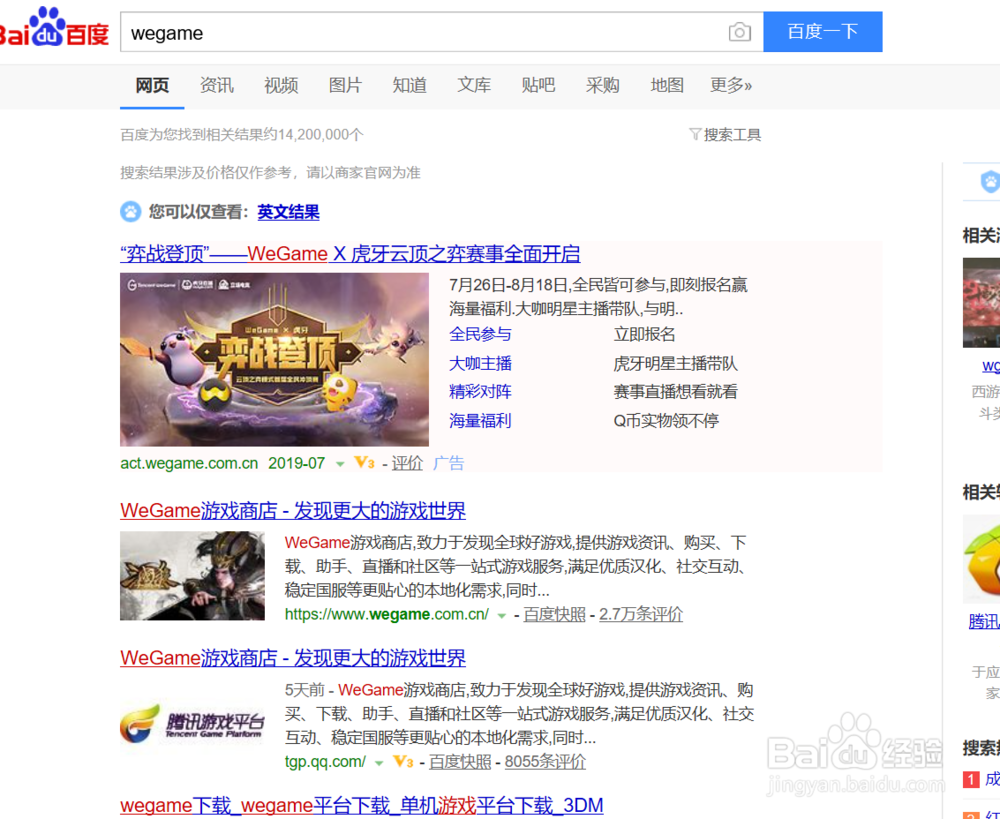Click the tgp.qq.com/ URL

point(325,762)
